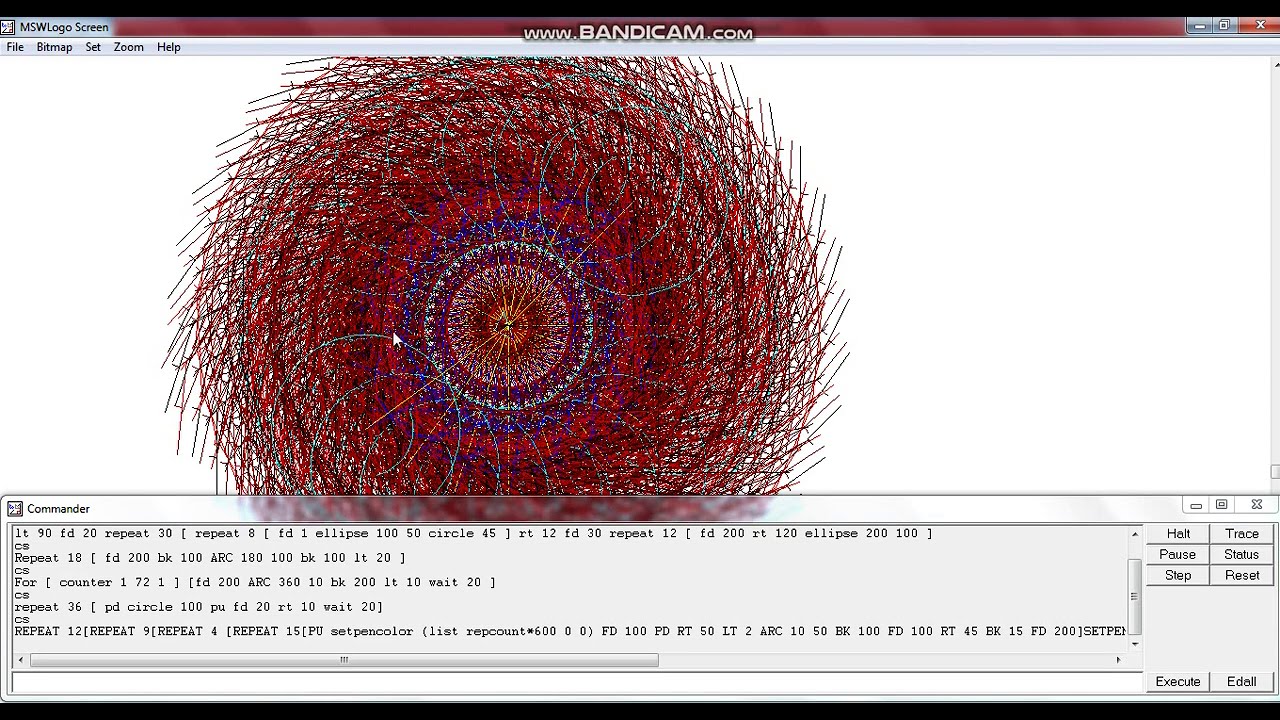1280x720 pixels.
Task: Open the editor with Edall button
Action: (x=1242, y=682)
